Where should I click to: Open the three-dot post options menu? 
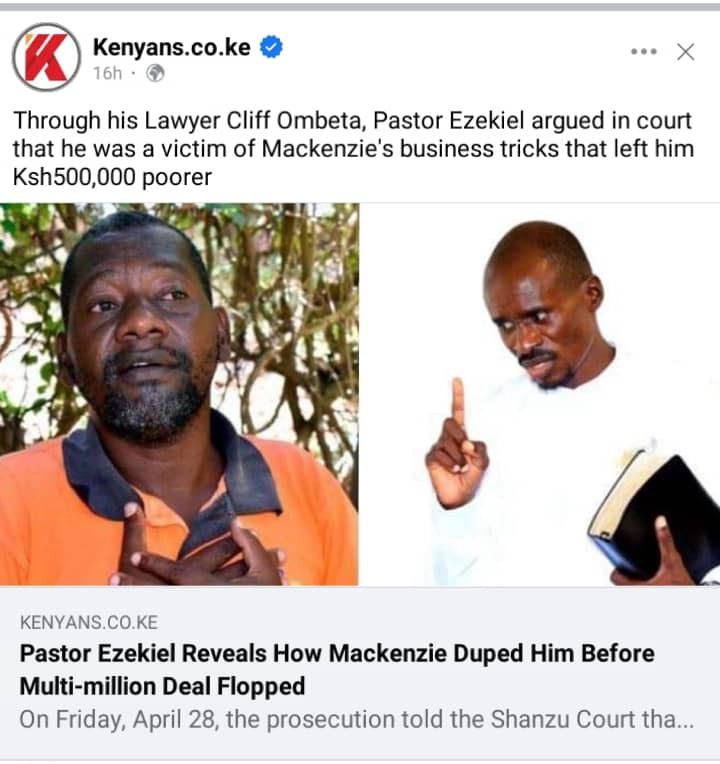(644, 51)
